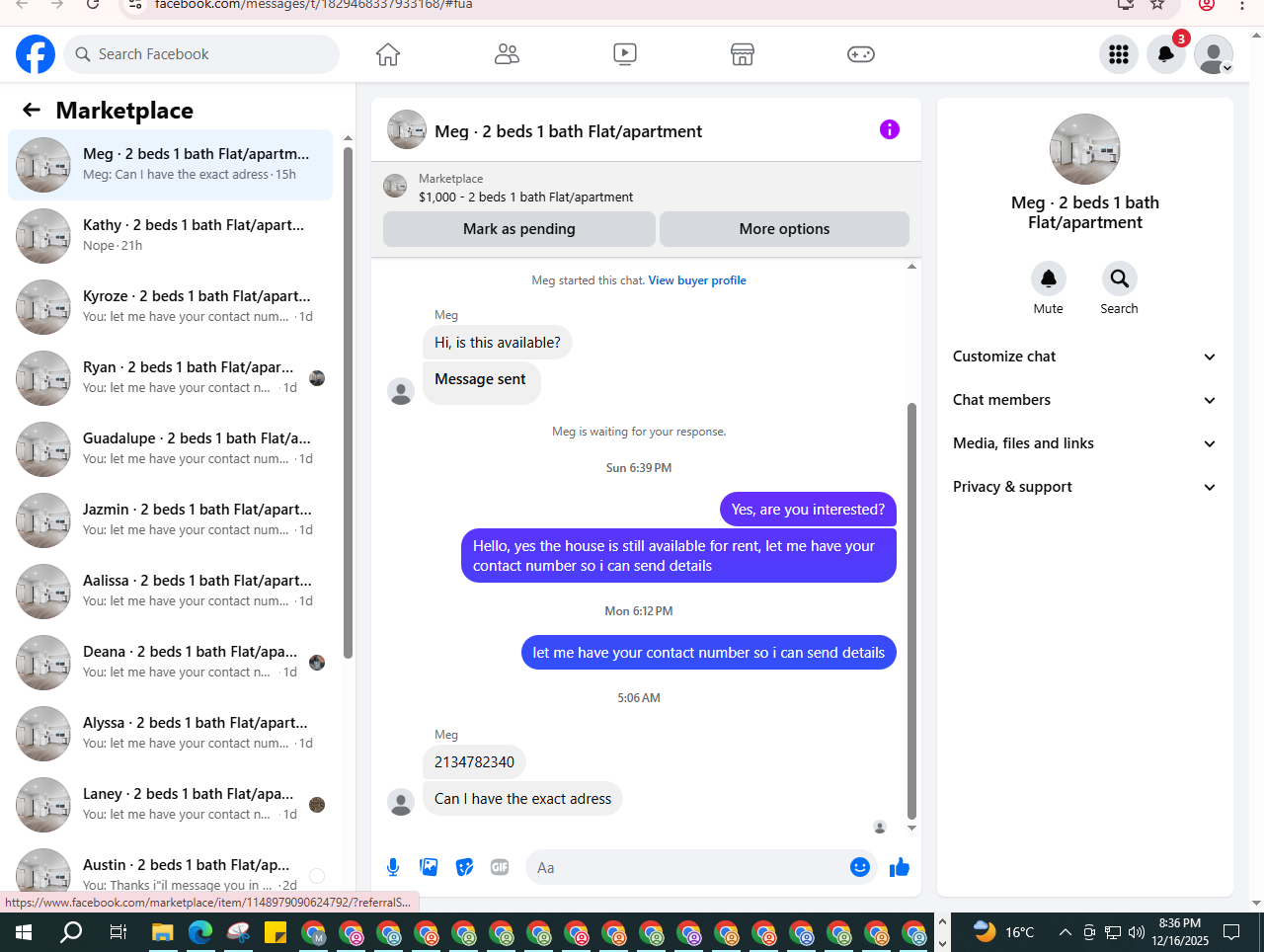Viewport: 1264px width, 952px height.
Task: Open Facebook home via logo
Action: tap(36, 54)
